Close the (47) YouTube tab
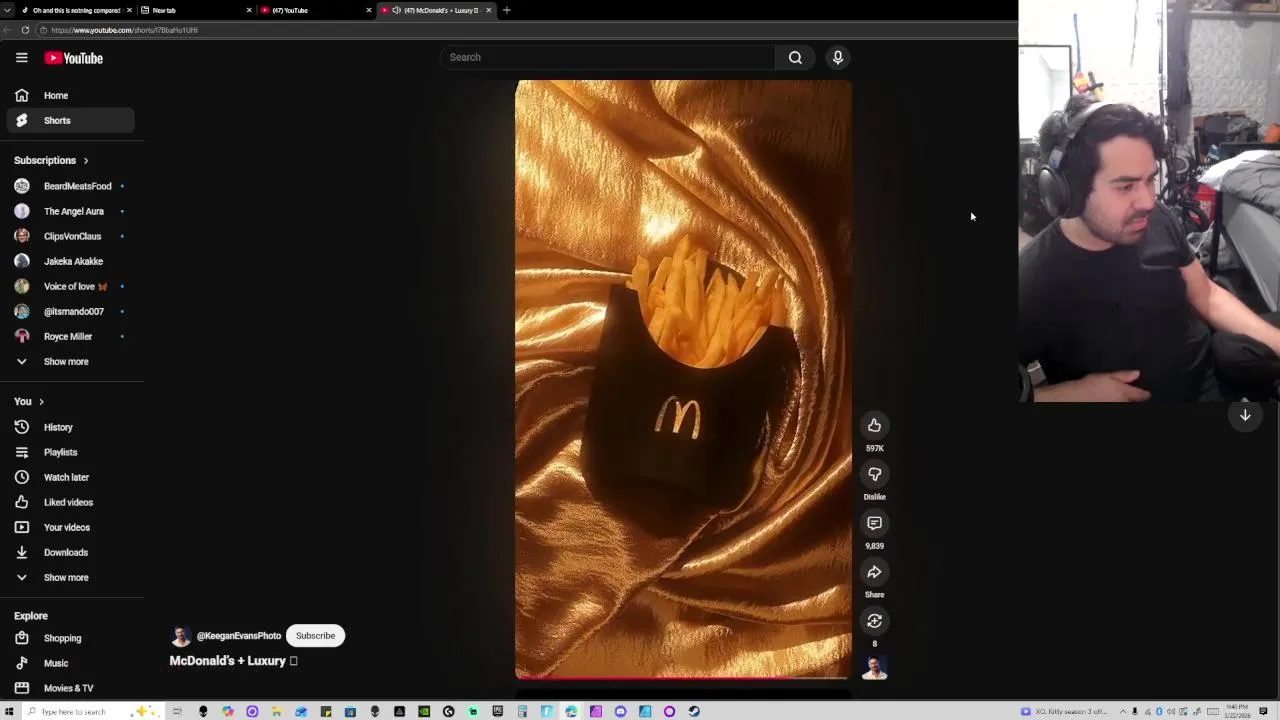 [369, 10]
